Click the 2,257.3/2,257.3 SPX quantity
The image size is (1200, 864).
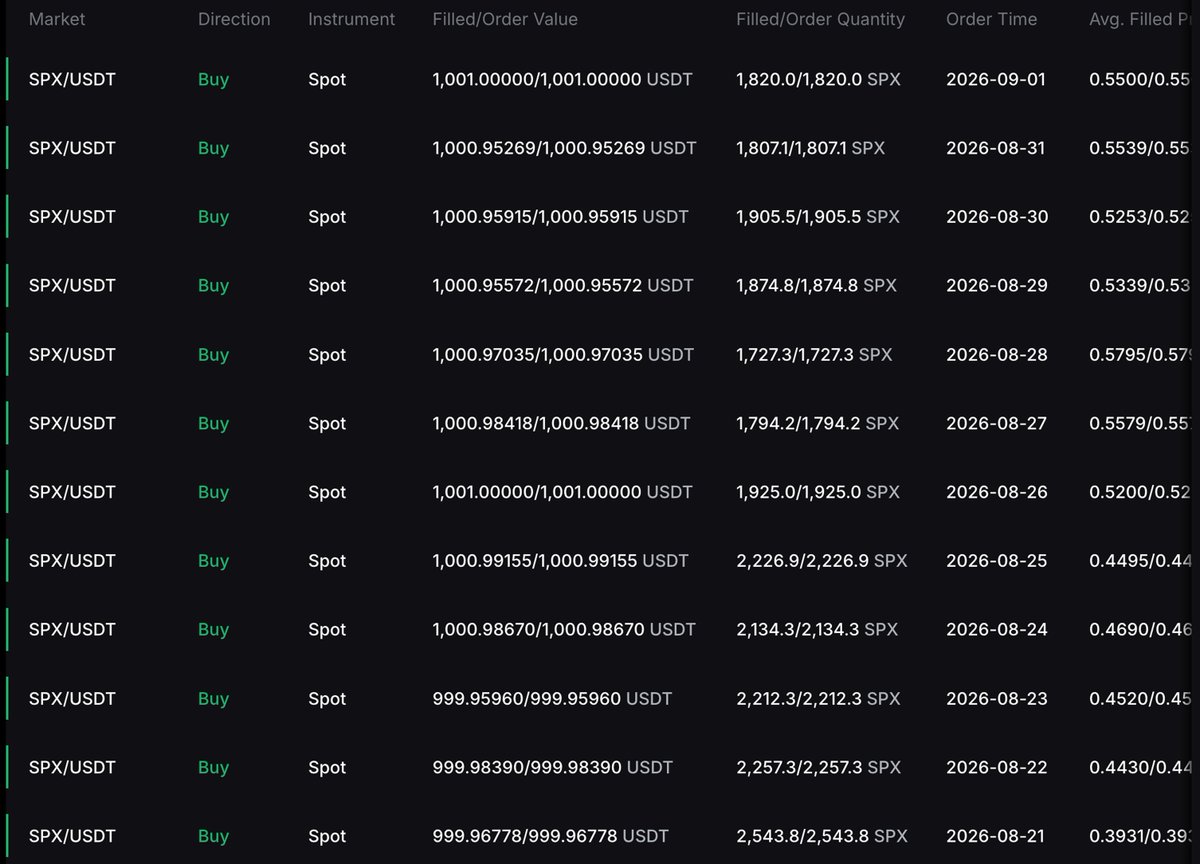(818, 767)
